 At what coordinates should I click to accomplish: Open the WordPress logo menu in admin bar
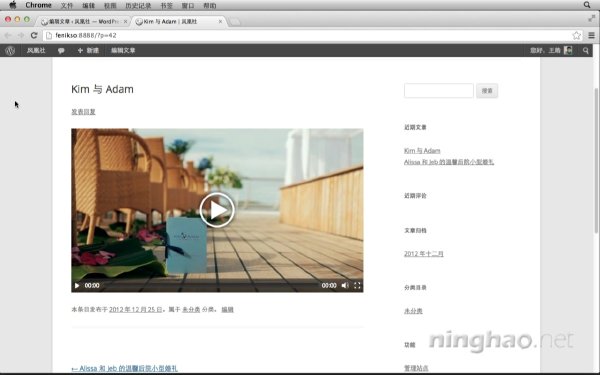(10, 50)
